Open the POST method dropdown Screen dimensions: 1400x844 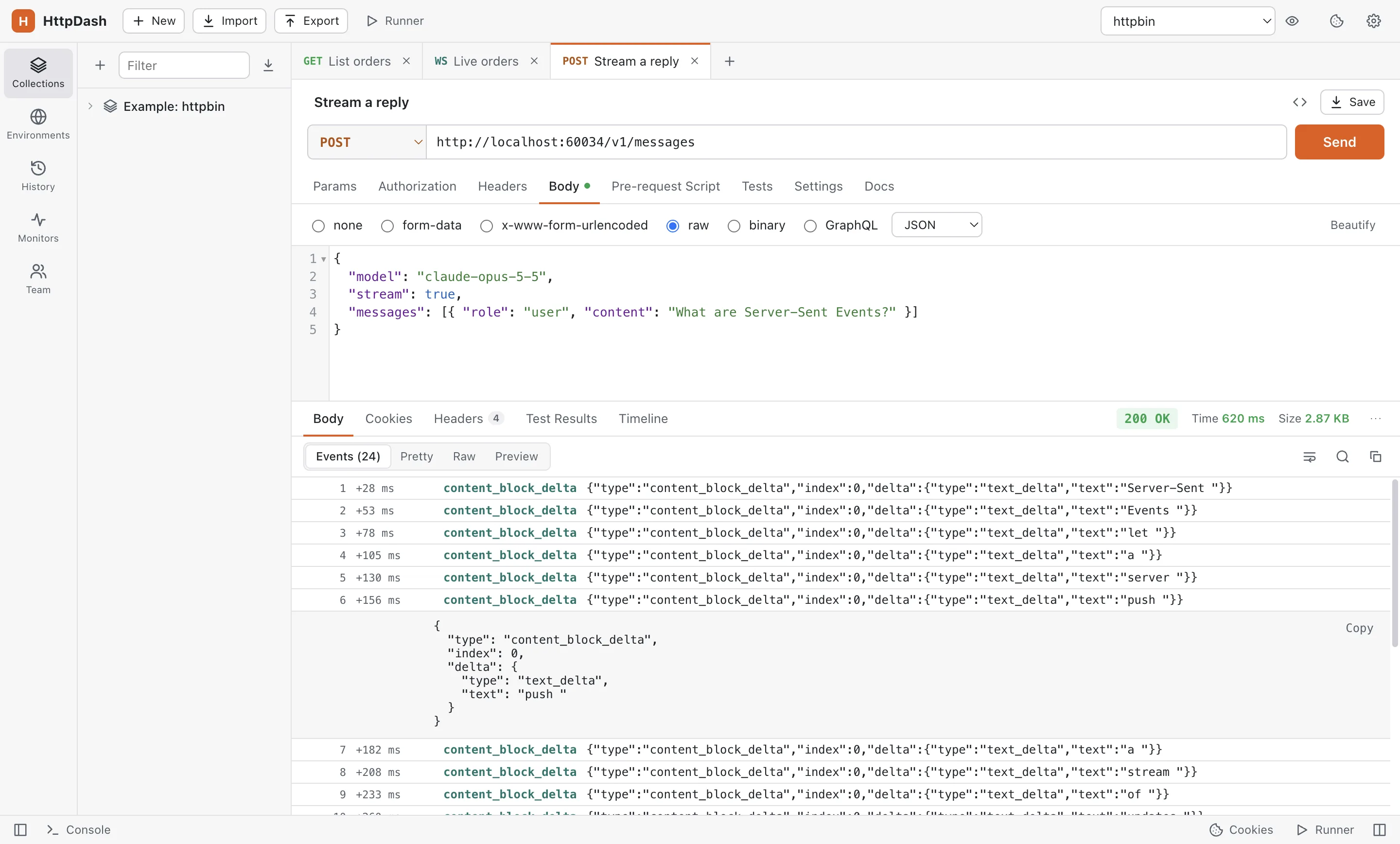367,142
